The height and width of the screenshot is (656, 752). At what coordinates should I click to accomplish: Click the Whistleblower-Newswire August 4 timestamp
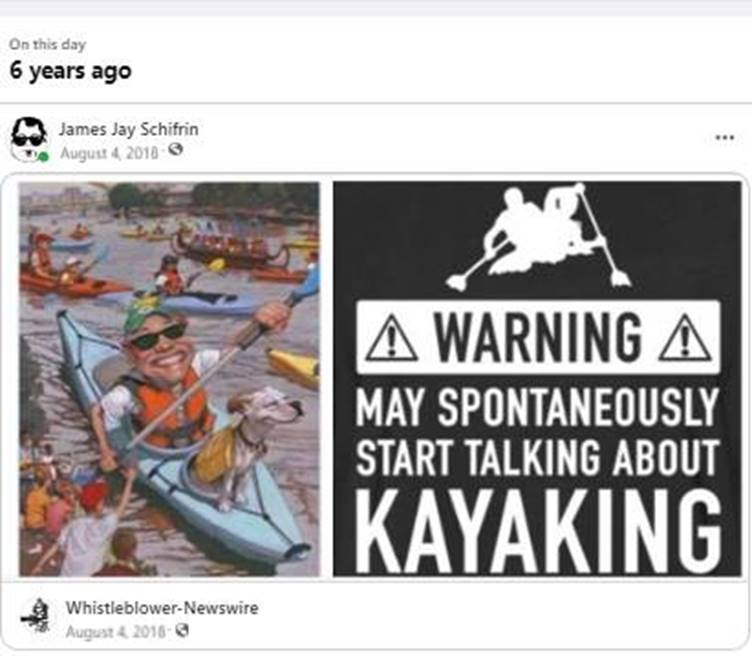pos(116,632)
